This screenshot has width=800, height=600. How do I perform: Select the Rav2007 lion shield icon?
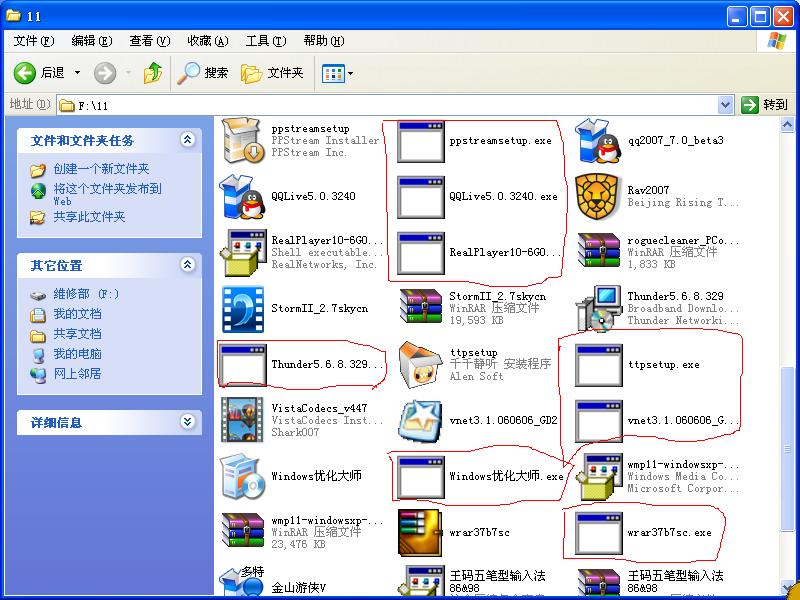click(598, 196)
